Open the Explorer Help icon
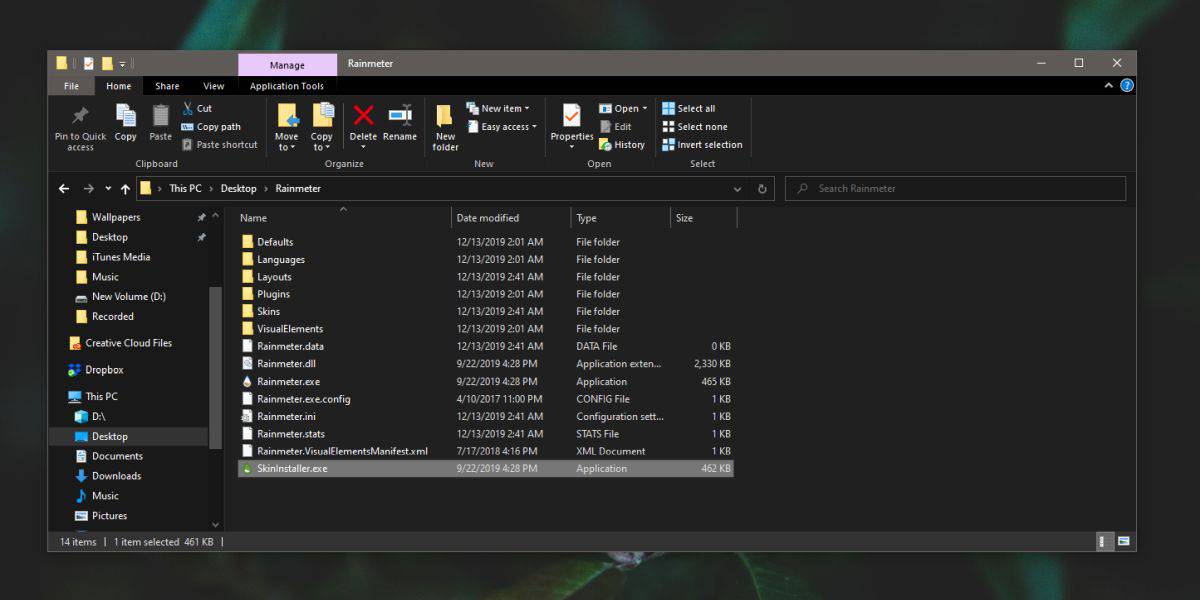The image size is (1200, 600). (x=1127, y=86)
